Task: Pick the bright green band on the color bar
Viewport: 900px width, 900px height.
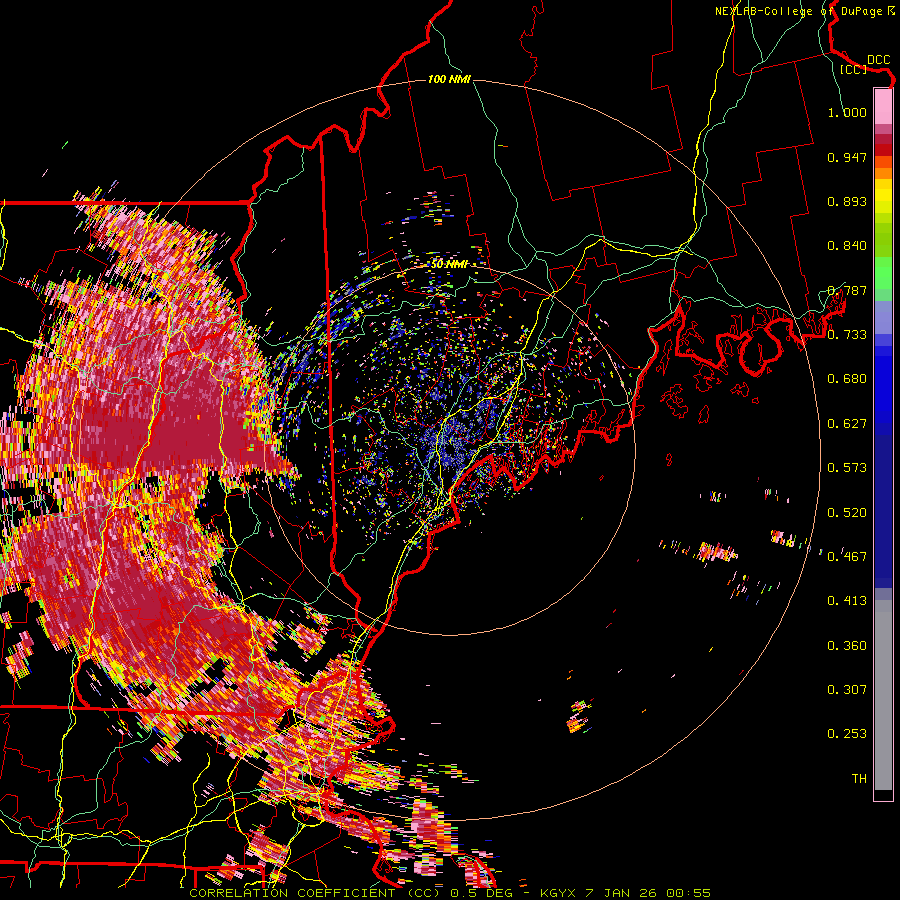Action: 883,273
